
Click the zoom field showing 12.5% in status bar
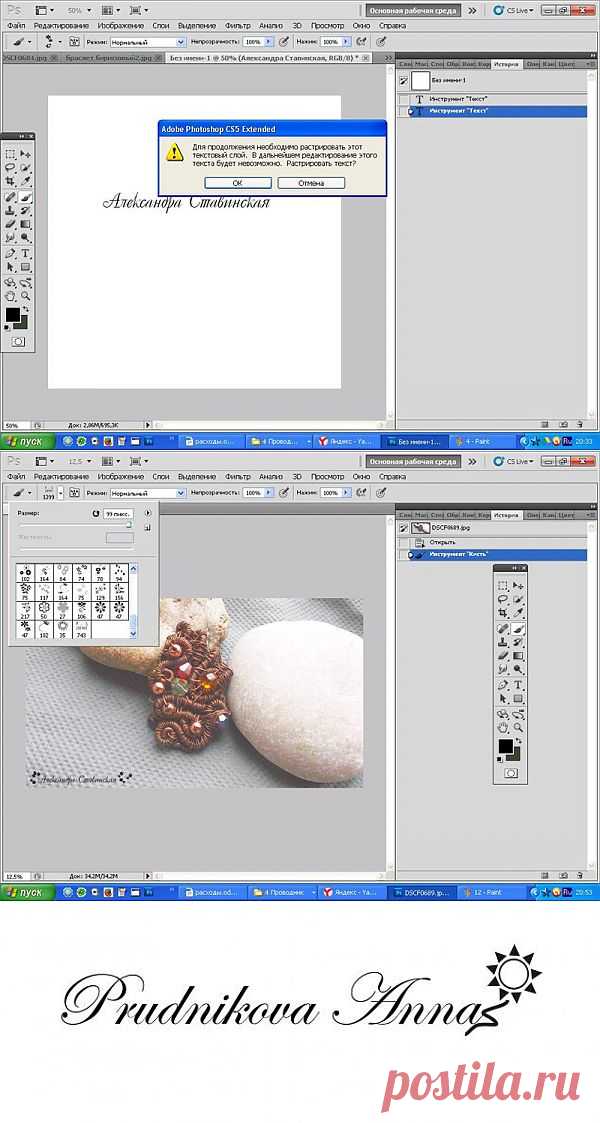pyautogui.click(x=15, y=875)
